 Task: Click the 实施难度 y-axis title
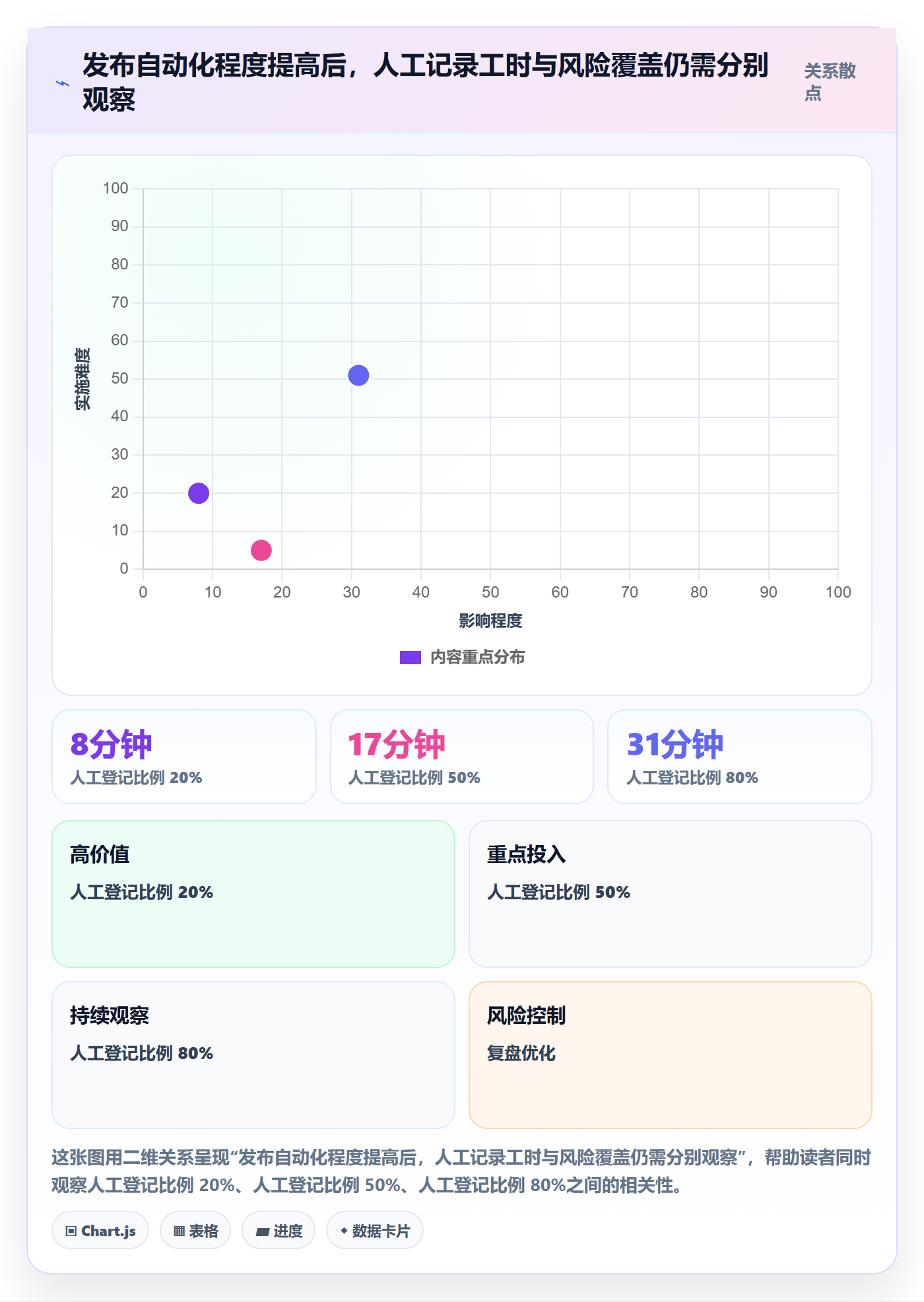tap(82, 379)
